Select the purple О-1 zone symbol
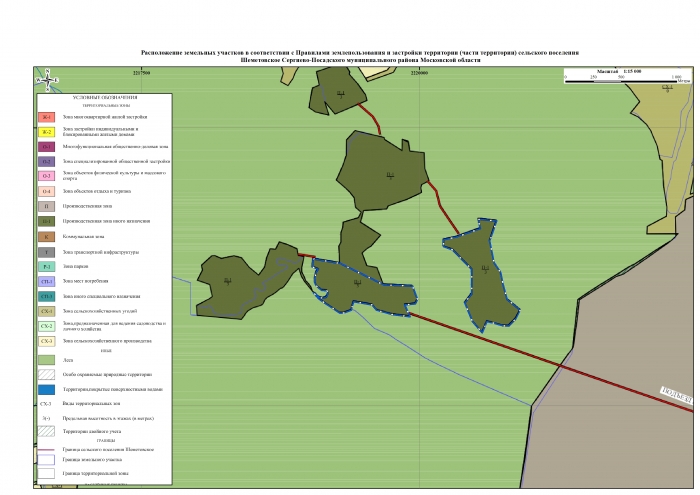Image resolution: width=700 pixels, height=495 pixels. [x=47, y=147]
